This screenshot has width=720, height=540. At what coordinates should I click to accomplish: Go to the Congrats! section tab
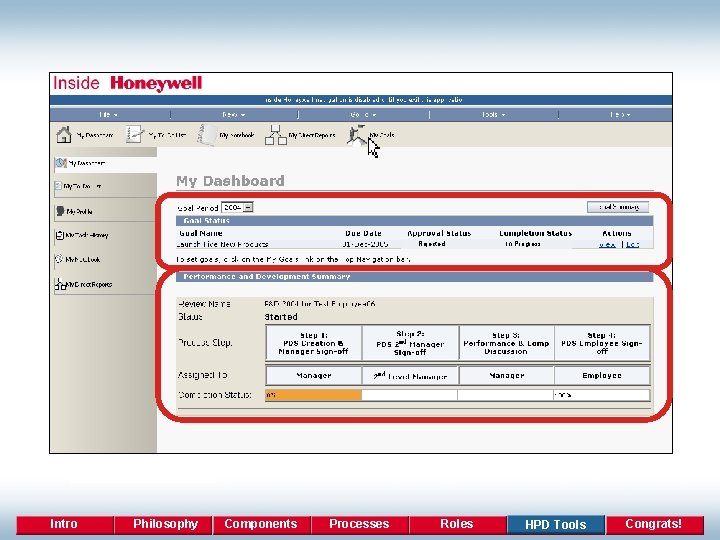tap(654, 524)
